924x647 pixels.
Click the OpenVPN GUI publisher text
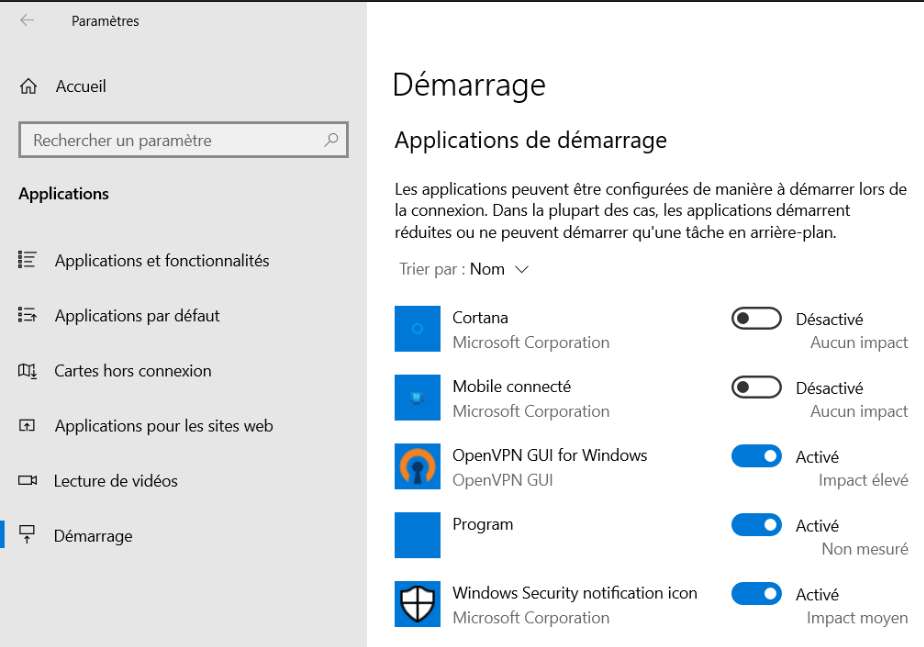[503, 480]
